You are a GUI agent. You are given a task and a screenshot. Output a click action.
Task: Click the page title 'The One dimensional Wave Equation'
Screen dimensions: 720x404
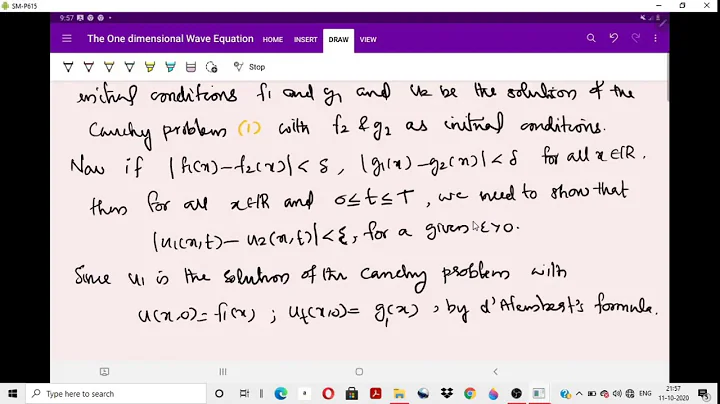pyautogui.click(x=170, y=39)
